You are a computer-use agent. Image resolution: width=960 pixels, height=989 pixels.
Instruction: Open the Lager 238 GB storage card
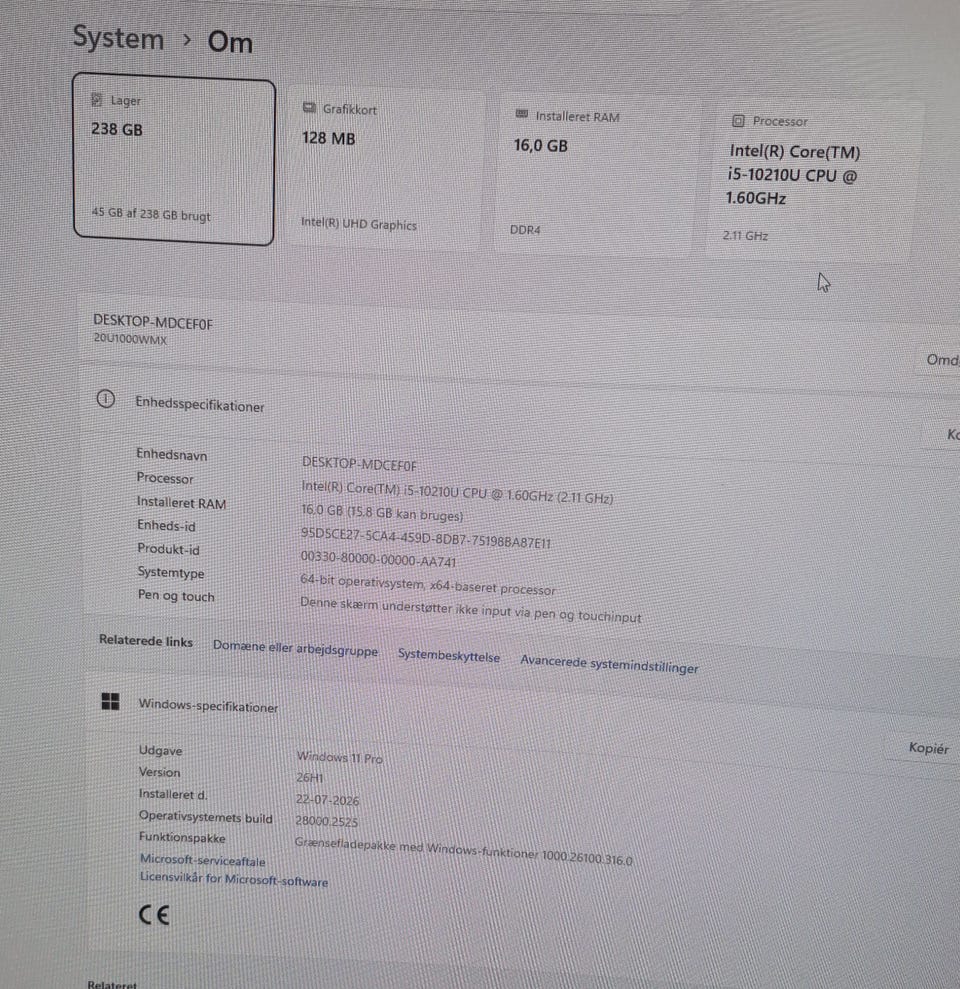[174, 160]
